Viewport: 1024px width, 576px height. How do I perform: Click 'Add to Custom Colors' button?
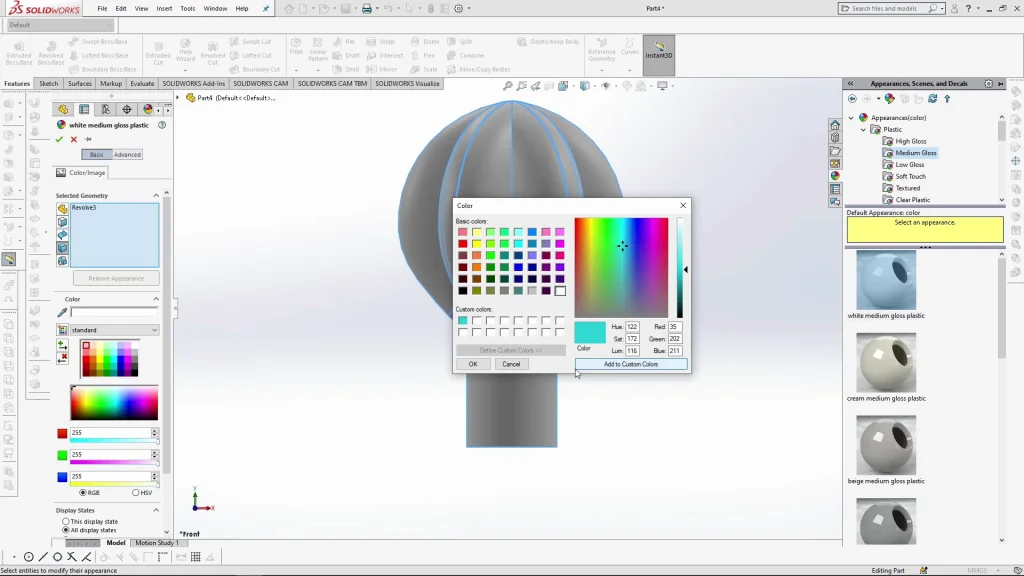(631, 364)
